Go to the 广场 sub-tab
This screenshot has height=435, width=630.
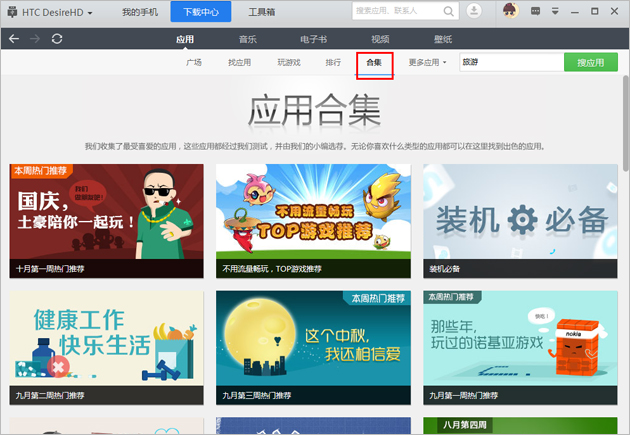coord(194,62)
